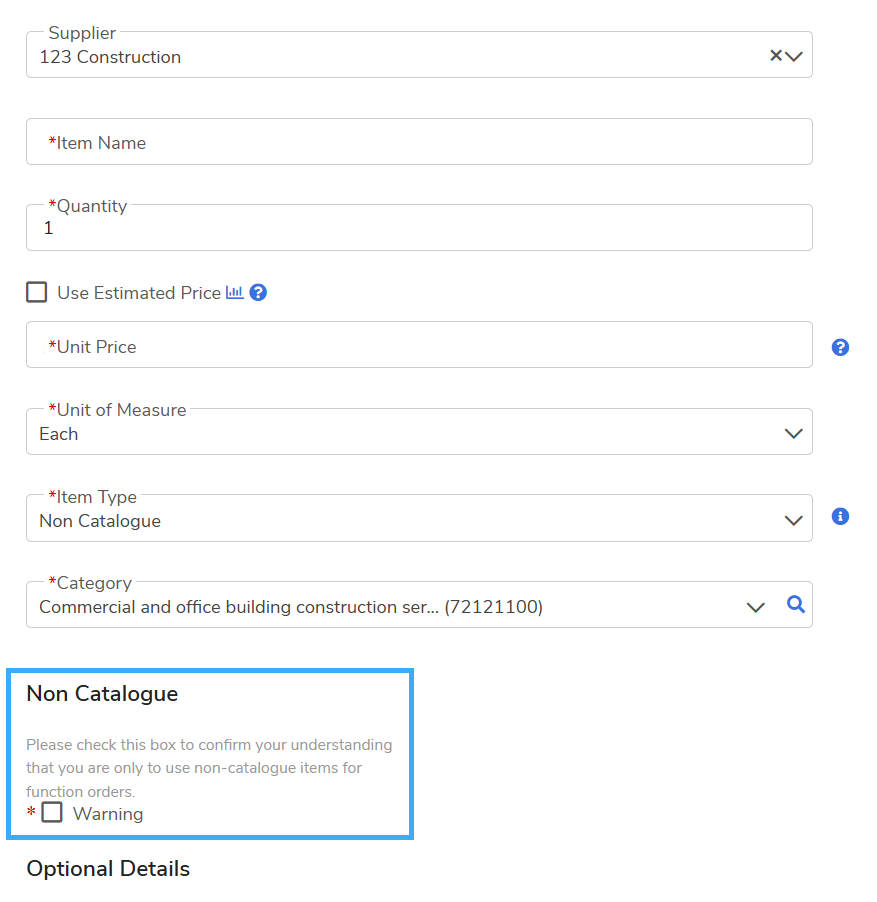Enable the Use Estimated Price checkbox

click(37, 292)
